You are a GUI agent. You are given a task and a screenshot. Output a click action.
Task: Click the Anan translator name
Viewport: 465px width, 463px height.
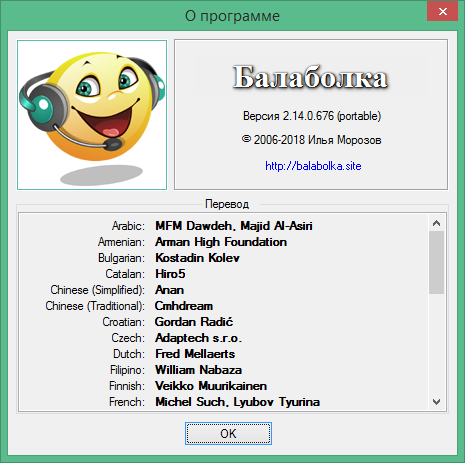tap(169, 290)
